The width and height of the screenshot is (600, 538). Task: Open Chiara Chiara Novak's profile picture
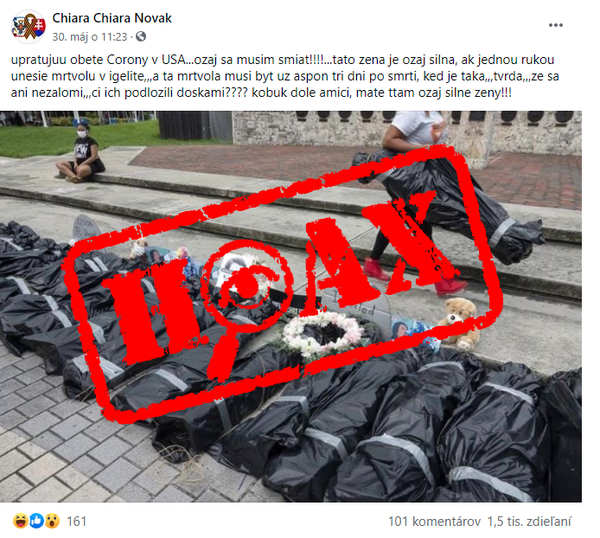click(x=29, y=27)
